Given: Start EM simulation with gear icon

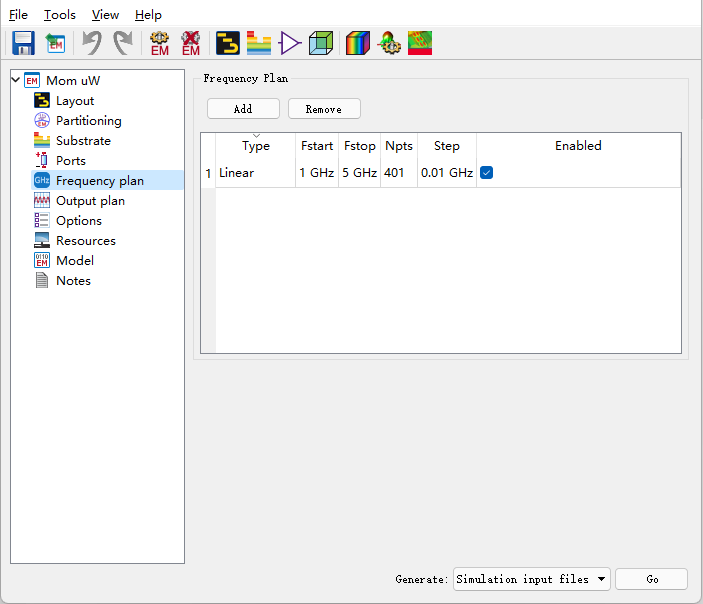Looking at the screenshot, I should [x=160, y=43].
